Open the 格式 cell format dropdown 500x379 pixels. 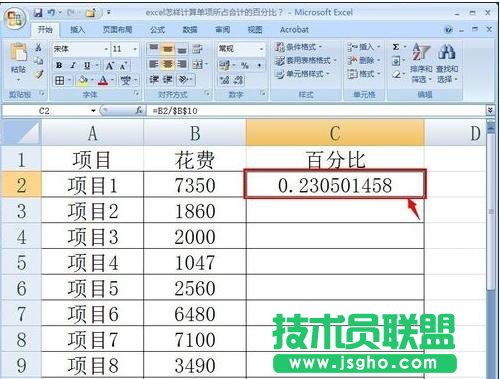[x=364, y=74]
